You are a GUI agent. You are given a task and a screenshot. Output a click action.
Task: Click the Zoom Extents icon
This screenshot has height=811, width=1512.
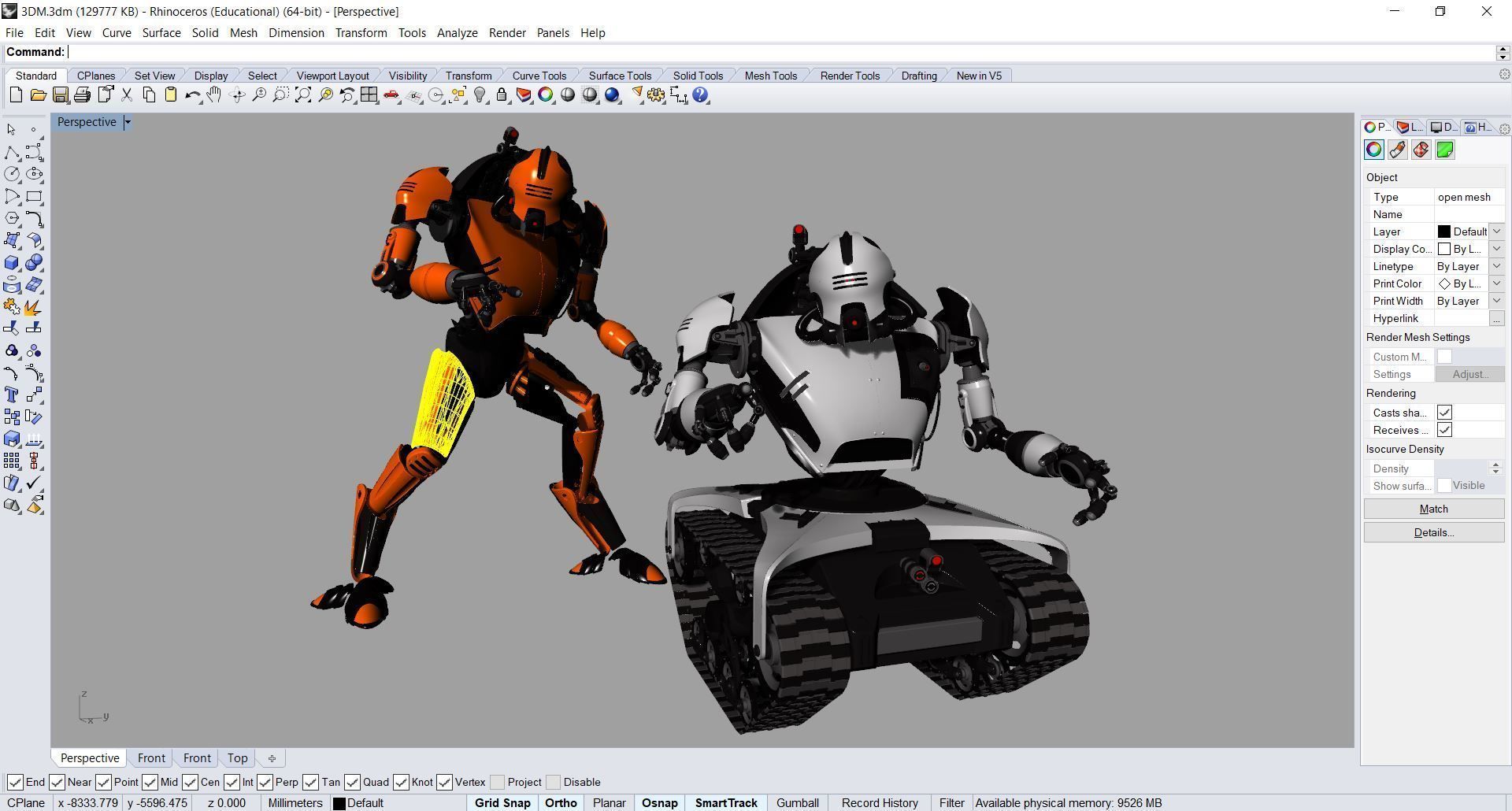[302, 95]
